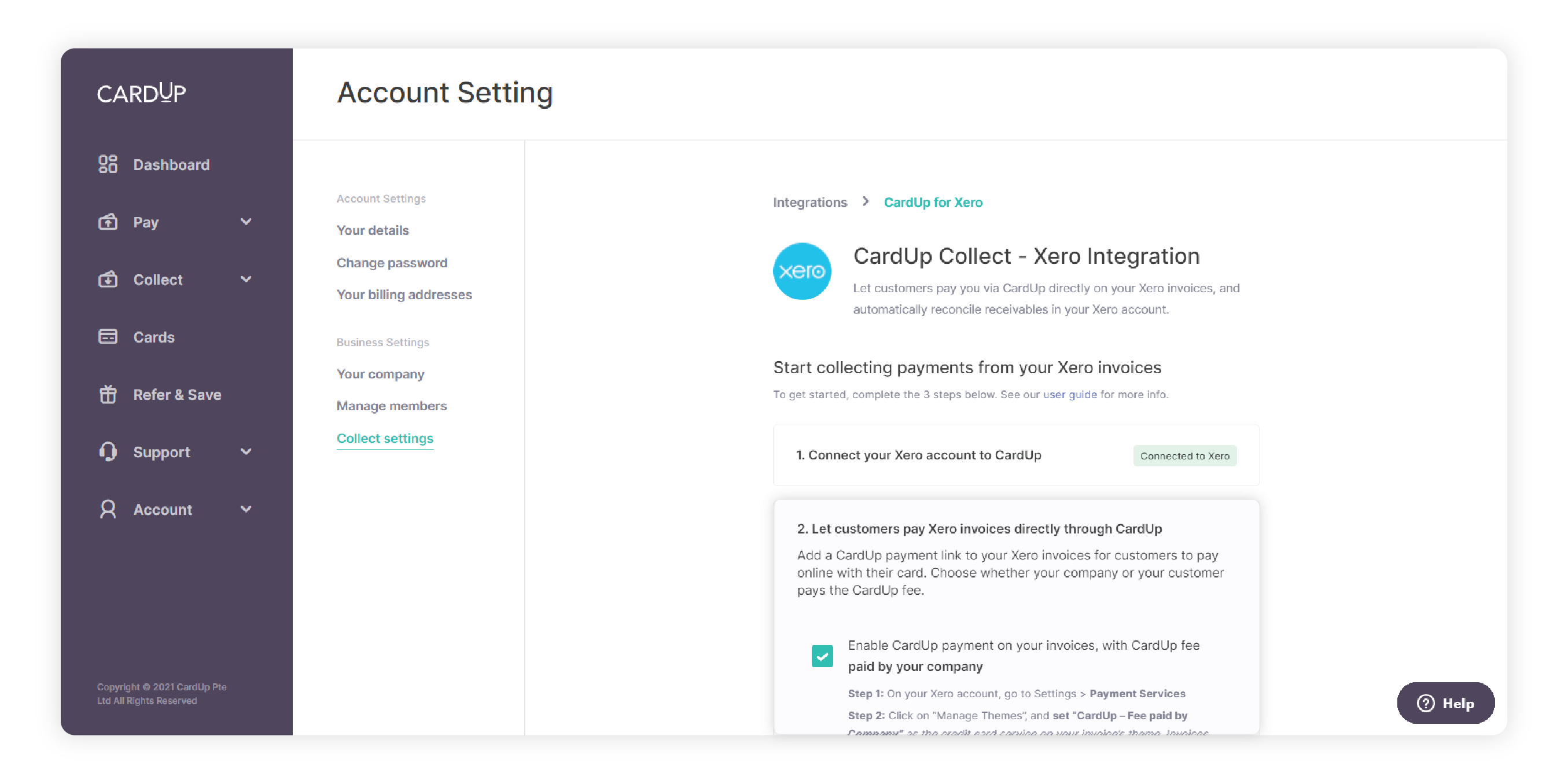Expand the Collect menu chevron
This screenshot has width=1568, height=784.
coord(246,279)
